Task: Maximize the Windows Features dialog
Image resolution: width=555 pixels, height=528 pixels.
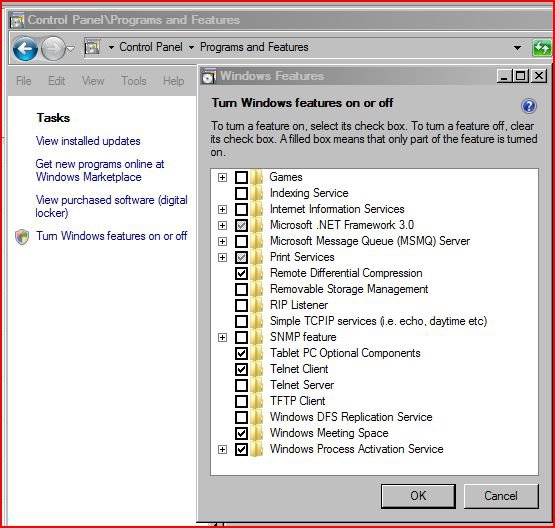Action: click(521, 76)
